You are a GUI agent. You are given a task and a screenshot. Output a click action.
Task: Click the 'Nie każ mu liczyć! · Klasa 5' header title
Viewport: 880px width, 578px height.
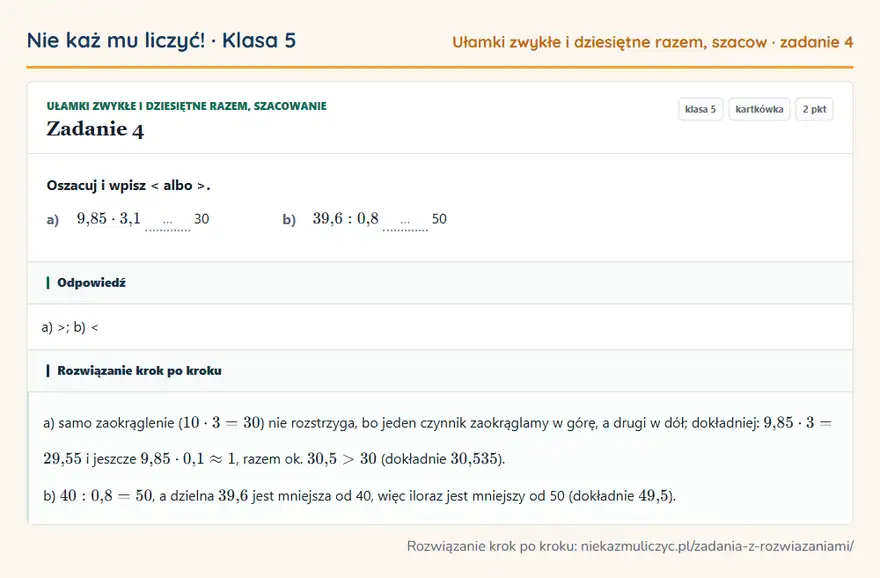[161, 40]
